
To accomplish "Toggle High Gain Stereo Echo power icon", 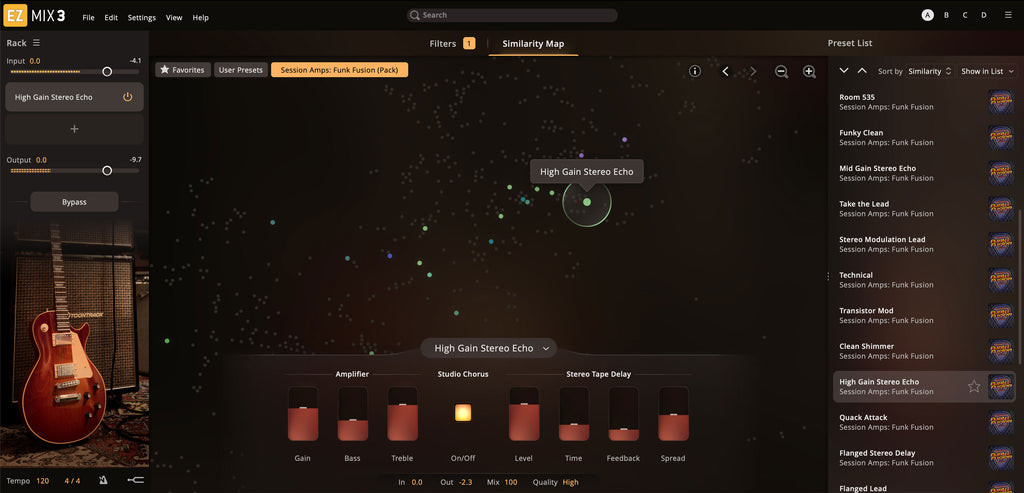I will pos(127,97).
